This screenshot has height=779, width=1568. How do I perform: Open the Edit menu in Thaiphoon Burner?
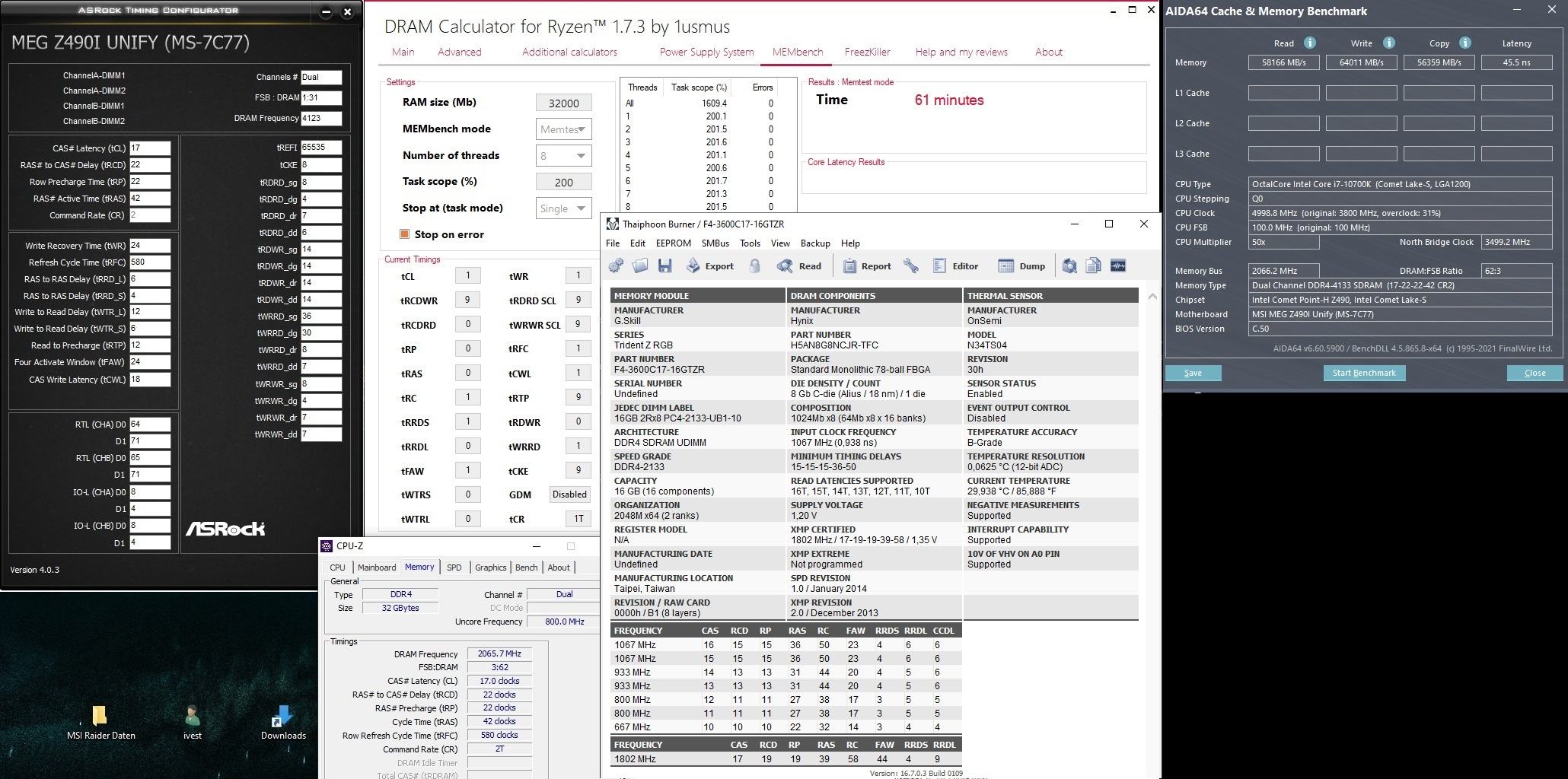(638, 243)
